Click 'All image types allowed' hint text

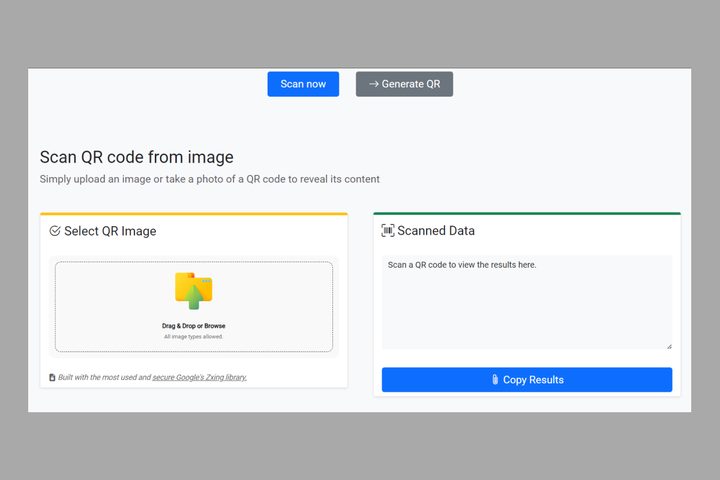[x=193, y=337]
